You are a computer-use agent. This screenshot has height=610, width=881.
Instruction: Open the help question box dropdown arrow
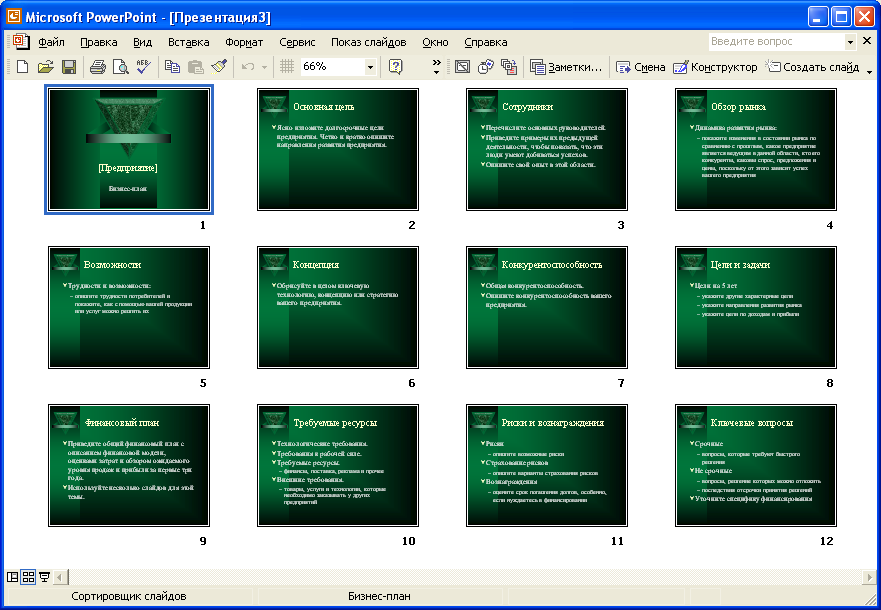tap(850, 42)
